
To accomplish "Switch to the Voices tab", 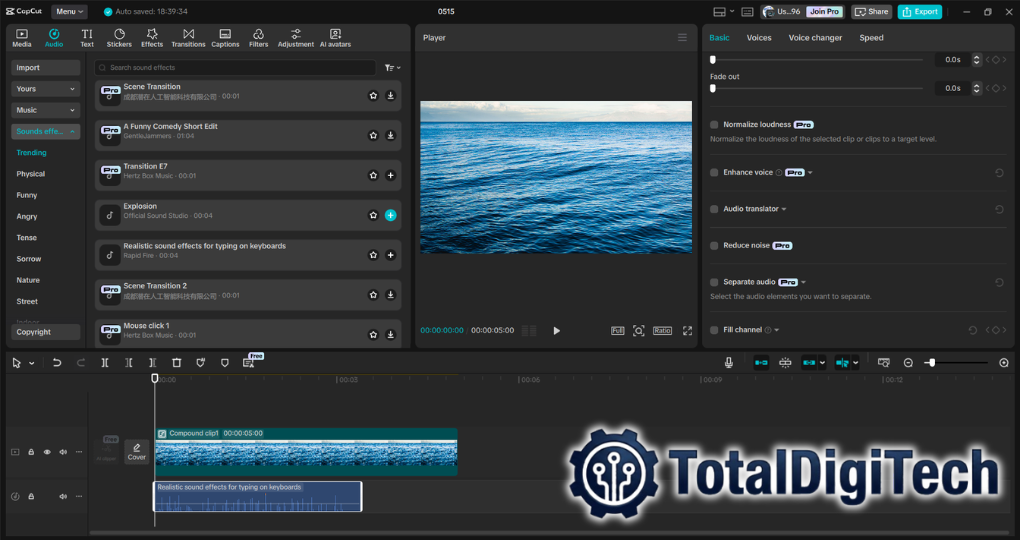I will [759, 38].
